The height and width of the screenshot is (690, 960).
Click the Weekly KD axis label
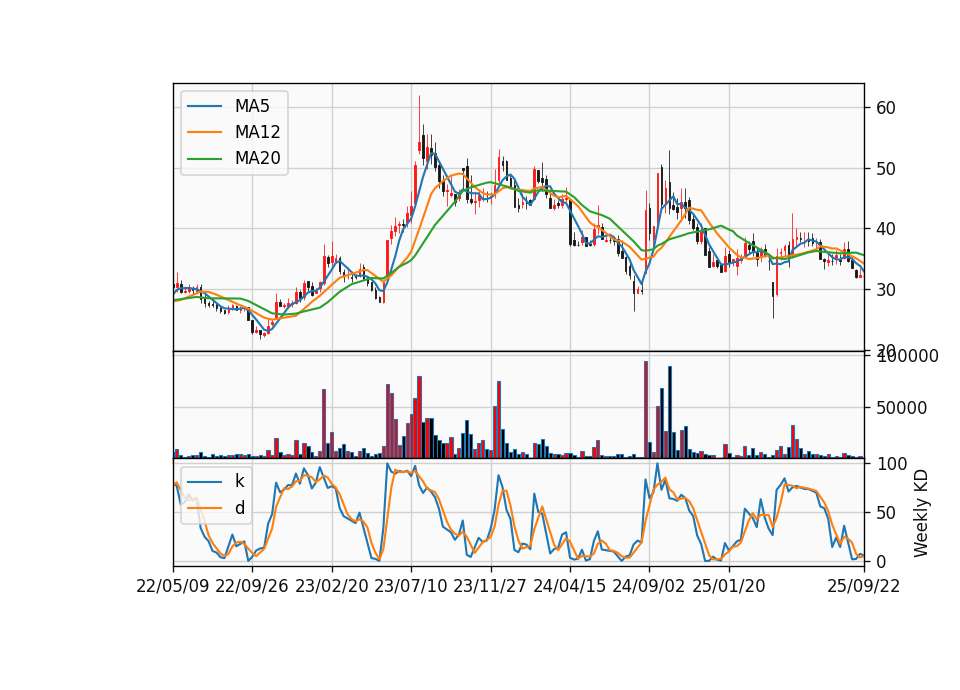click(920, 513)
